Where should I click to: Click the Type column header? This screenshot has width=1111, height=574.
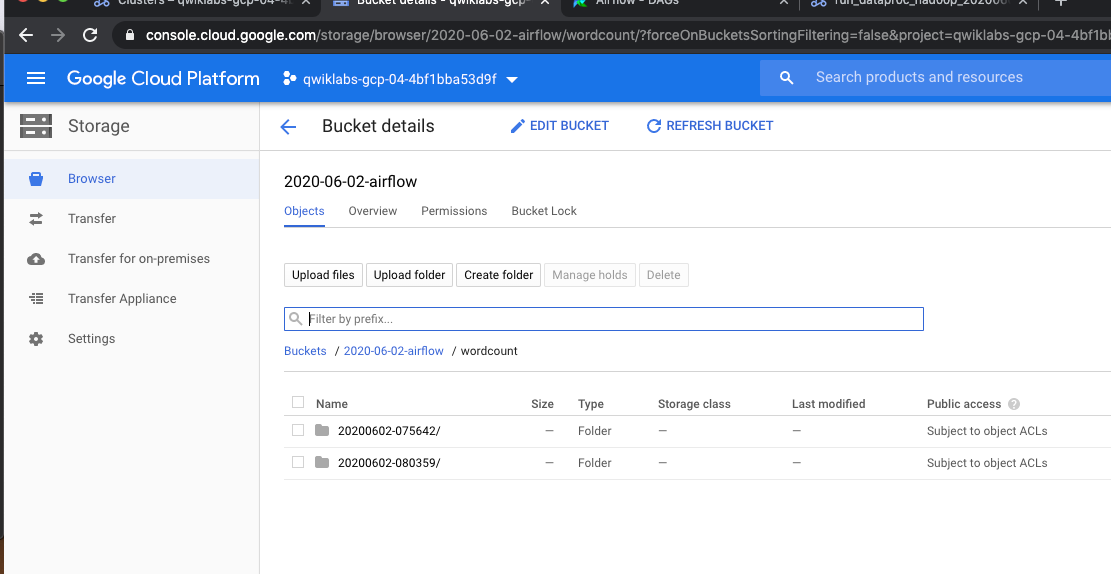point(591,404)
